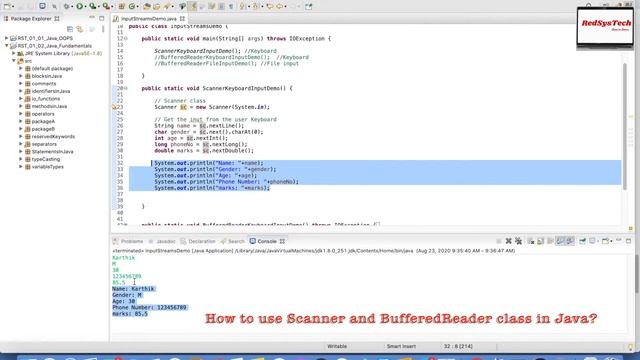Open the New file dropdown arrow
Viewport: 640px width, 360px height.
coord(13,7)
